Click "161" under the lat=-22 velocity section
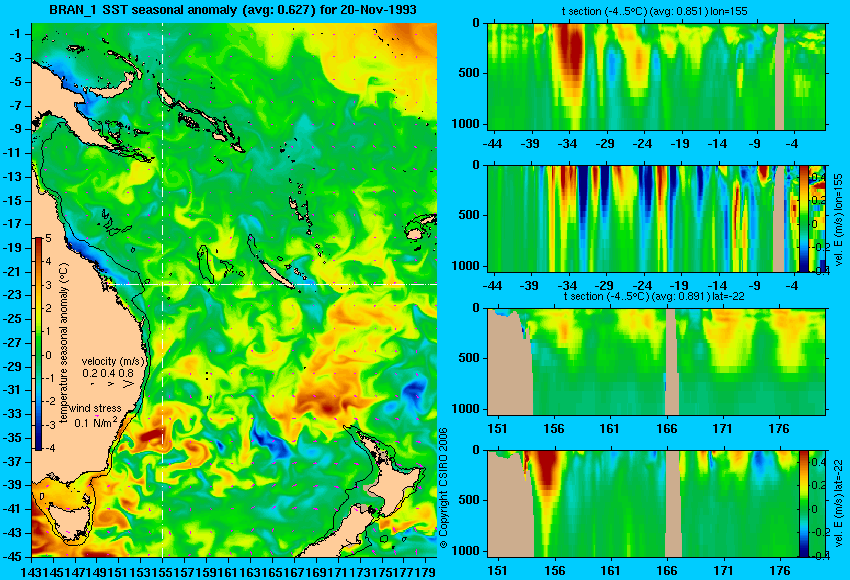 click(x=610, y=570)
